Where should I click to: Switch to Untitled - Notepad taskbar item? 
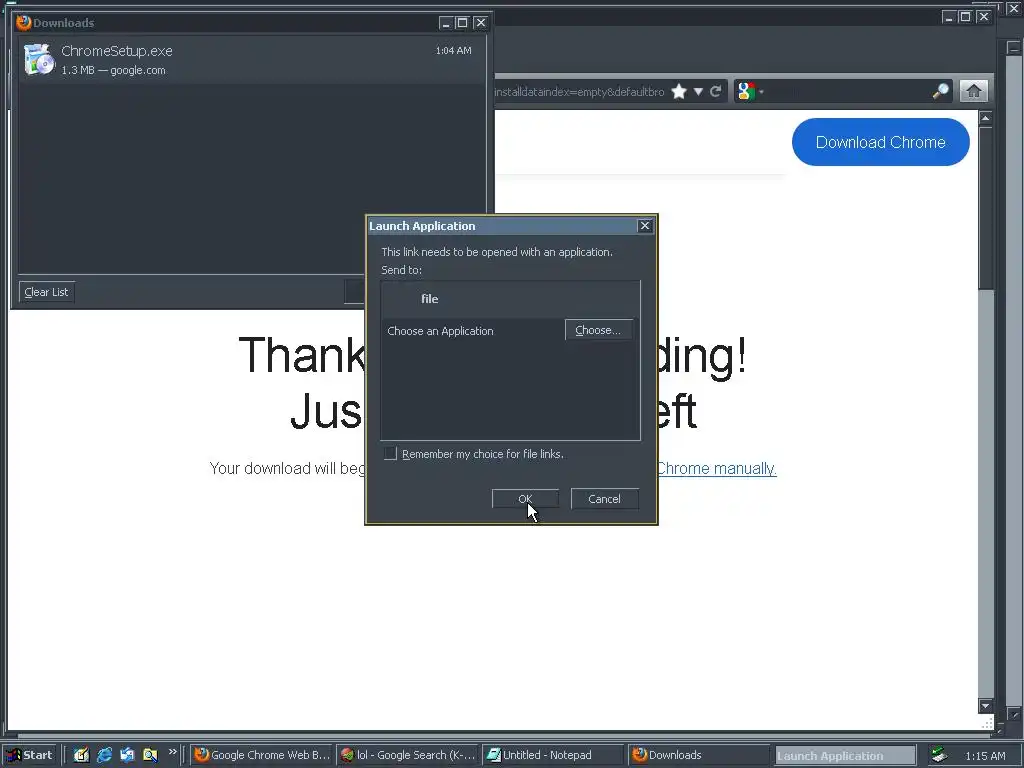tap(554, 755)
